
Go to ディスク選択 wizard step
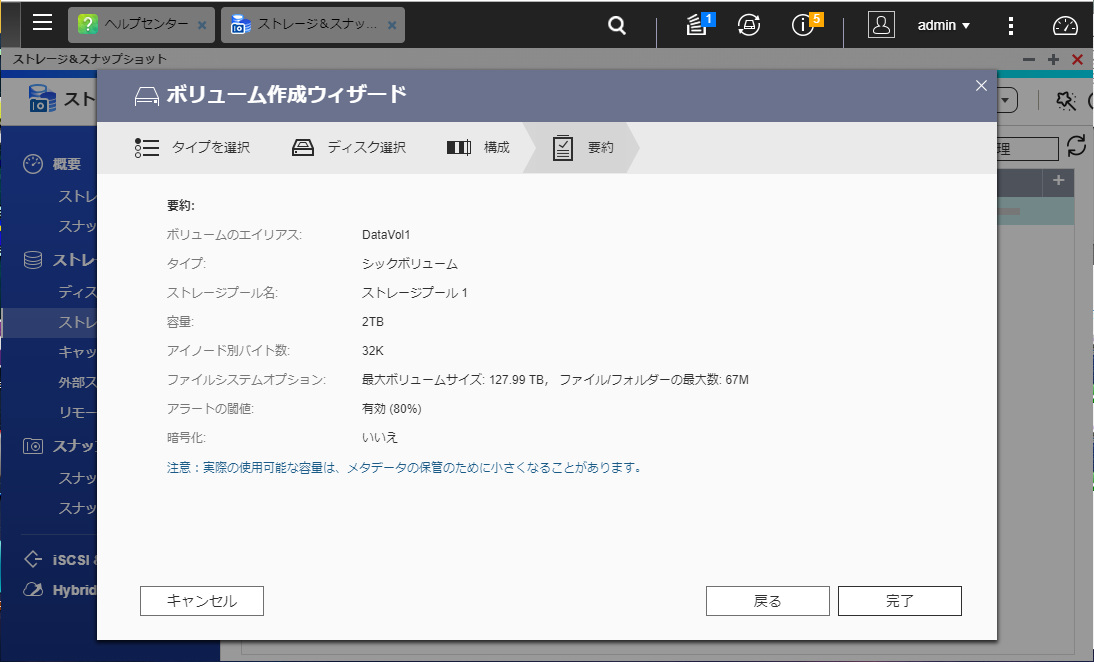point(349,147)
